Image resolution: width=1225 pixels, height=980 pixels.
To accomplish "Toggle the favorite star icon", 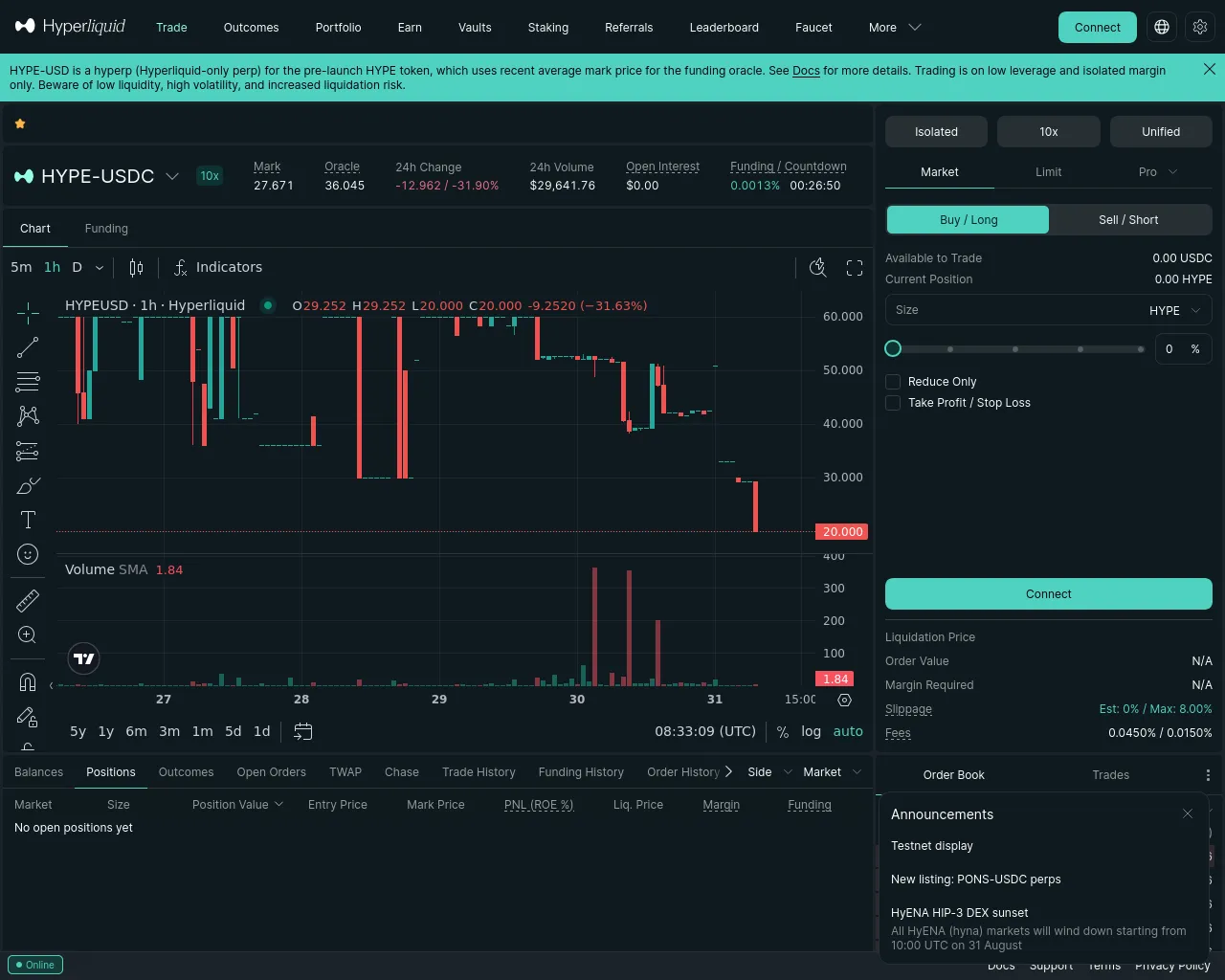I will point(20,123).
